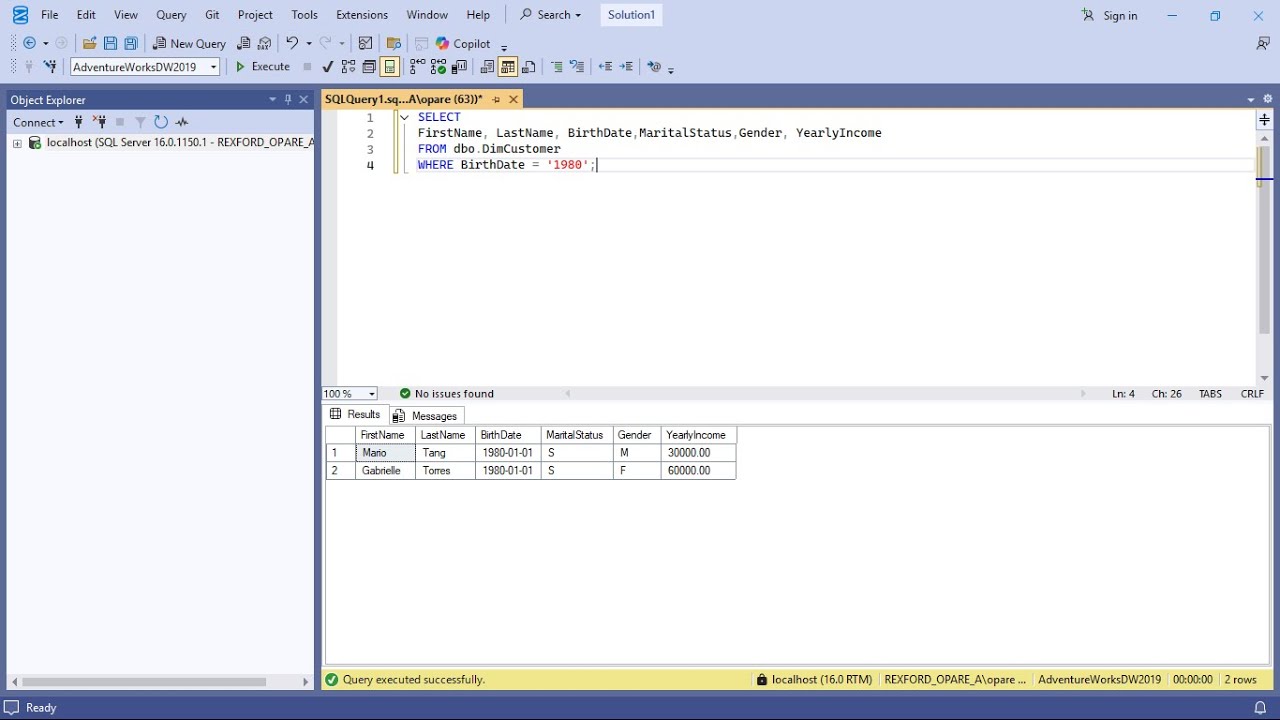Click the Navigate Backward arrow icon

(29, 43)
